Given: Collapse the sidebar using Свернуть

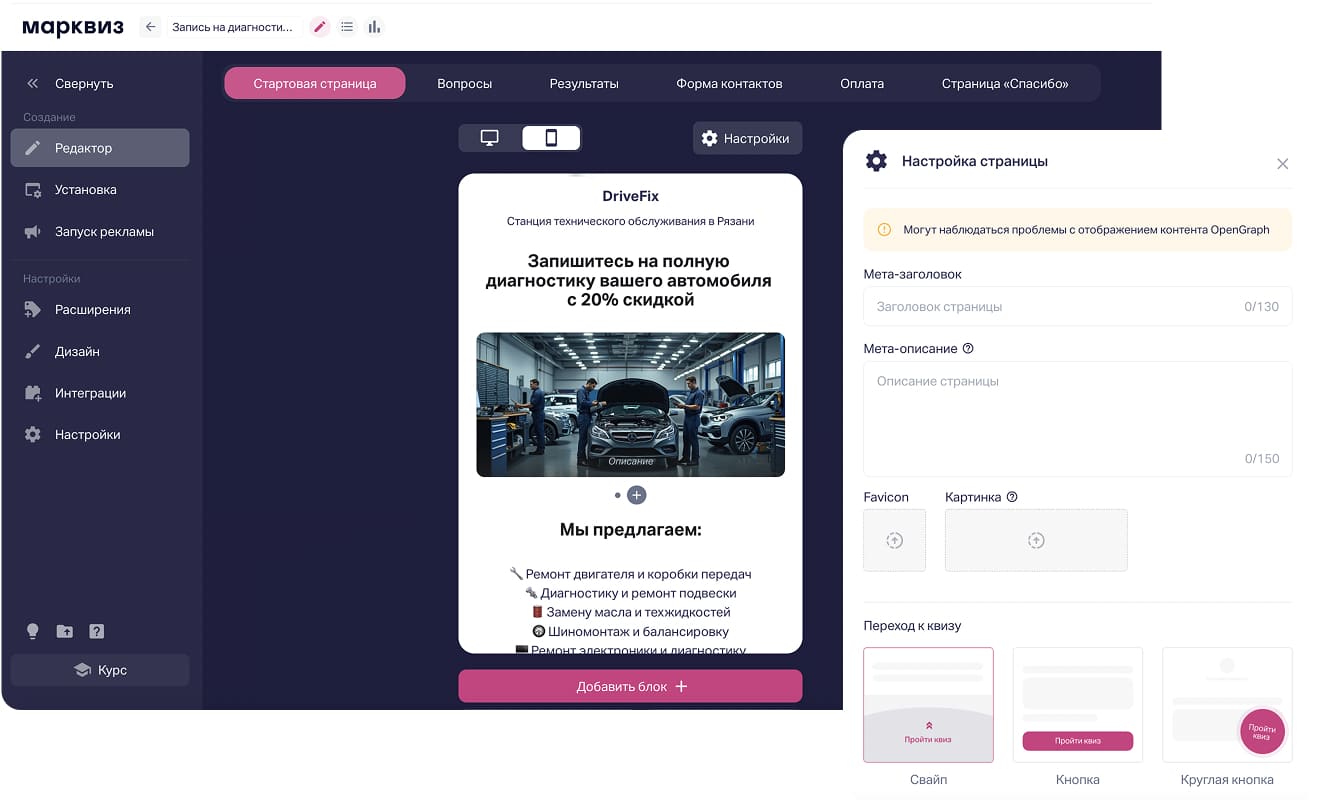Looking at the screenshot, I should [71, 84].
